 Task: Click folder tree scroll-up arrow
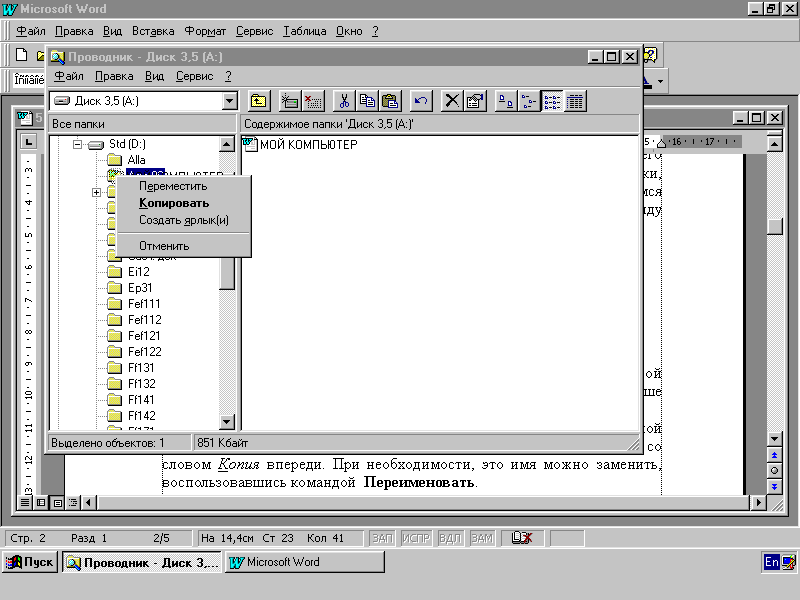point(227,144)
